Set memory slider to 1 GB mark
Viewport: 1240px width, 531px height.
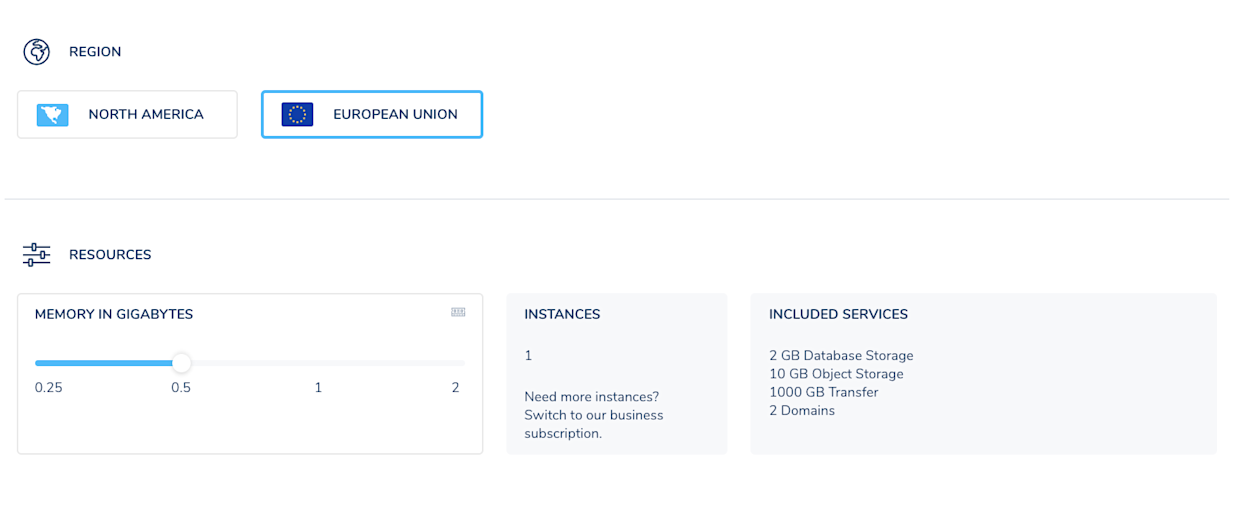(x=318, y=363)
